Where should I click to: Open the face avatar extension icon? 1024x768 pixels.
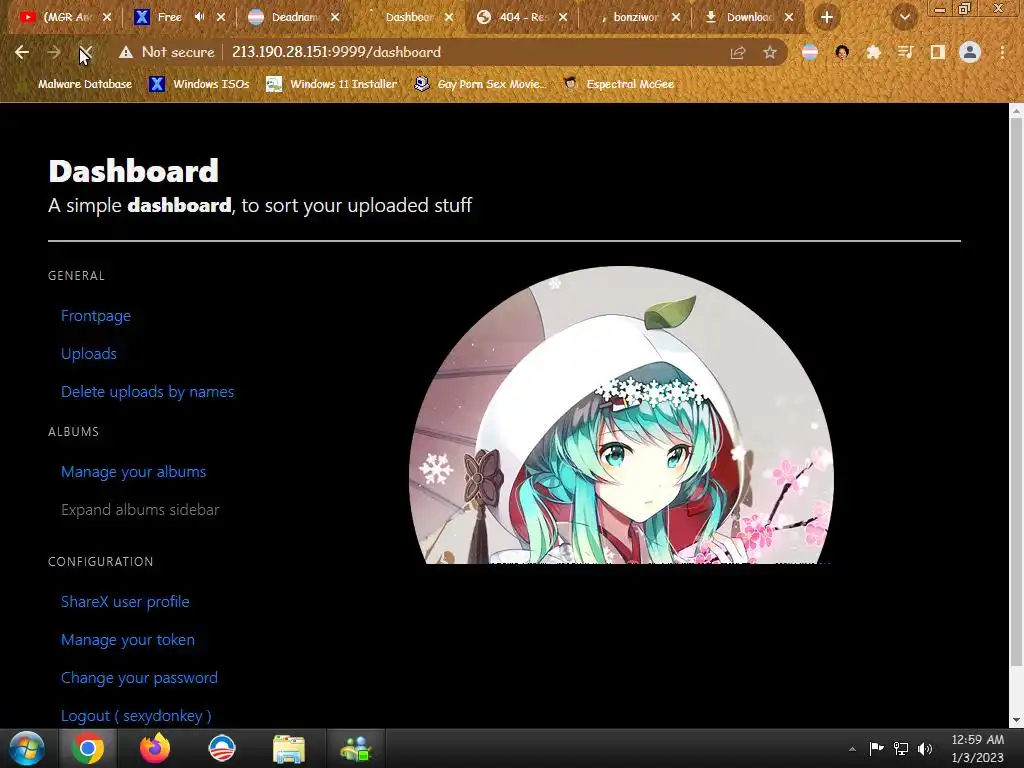coord(842,52)
